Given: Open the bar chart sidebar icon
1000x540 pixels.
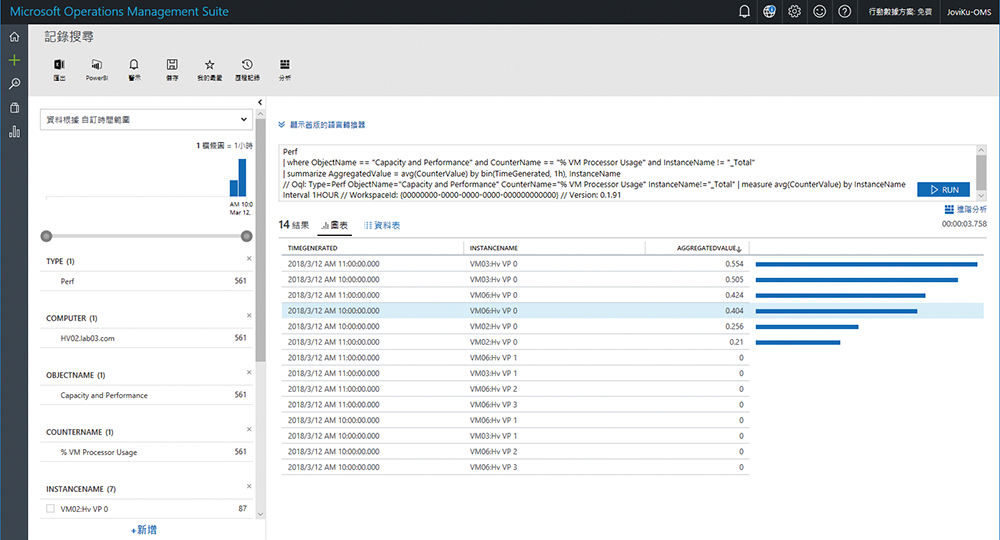Looking at the screenshot, I should (x=14, y=131).
